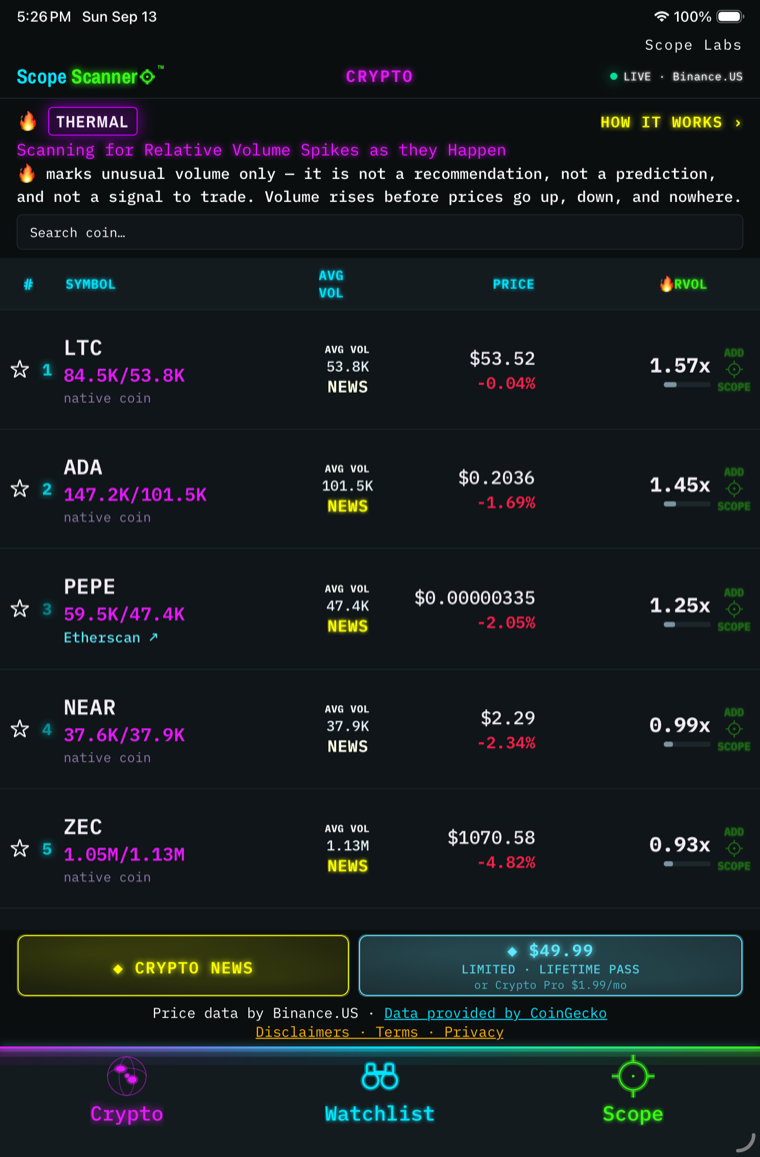The image size is (760, 1157).
Task: Click the $1070.58 price
Action: [491, 837]
